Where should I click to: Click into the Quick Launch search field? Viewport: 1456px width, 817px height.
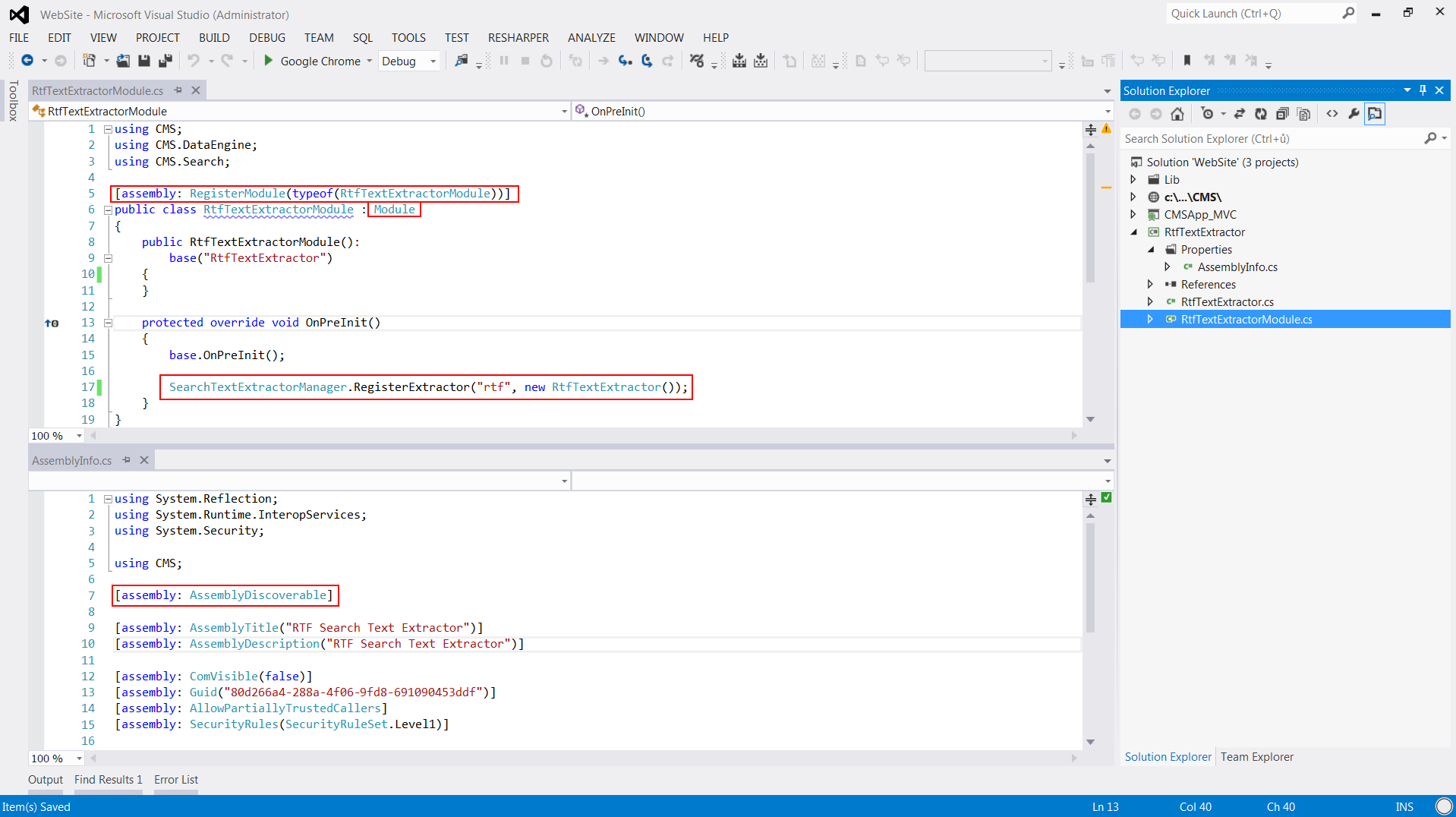pyautogui.click(x=1253, y=14)
